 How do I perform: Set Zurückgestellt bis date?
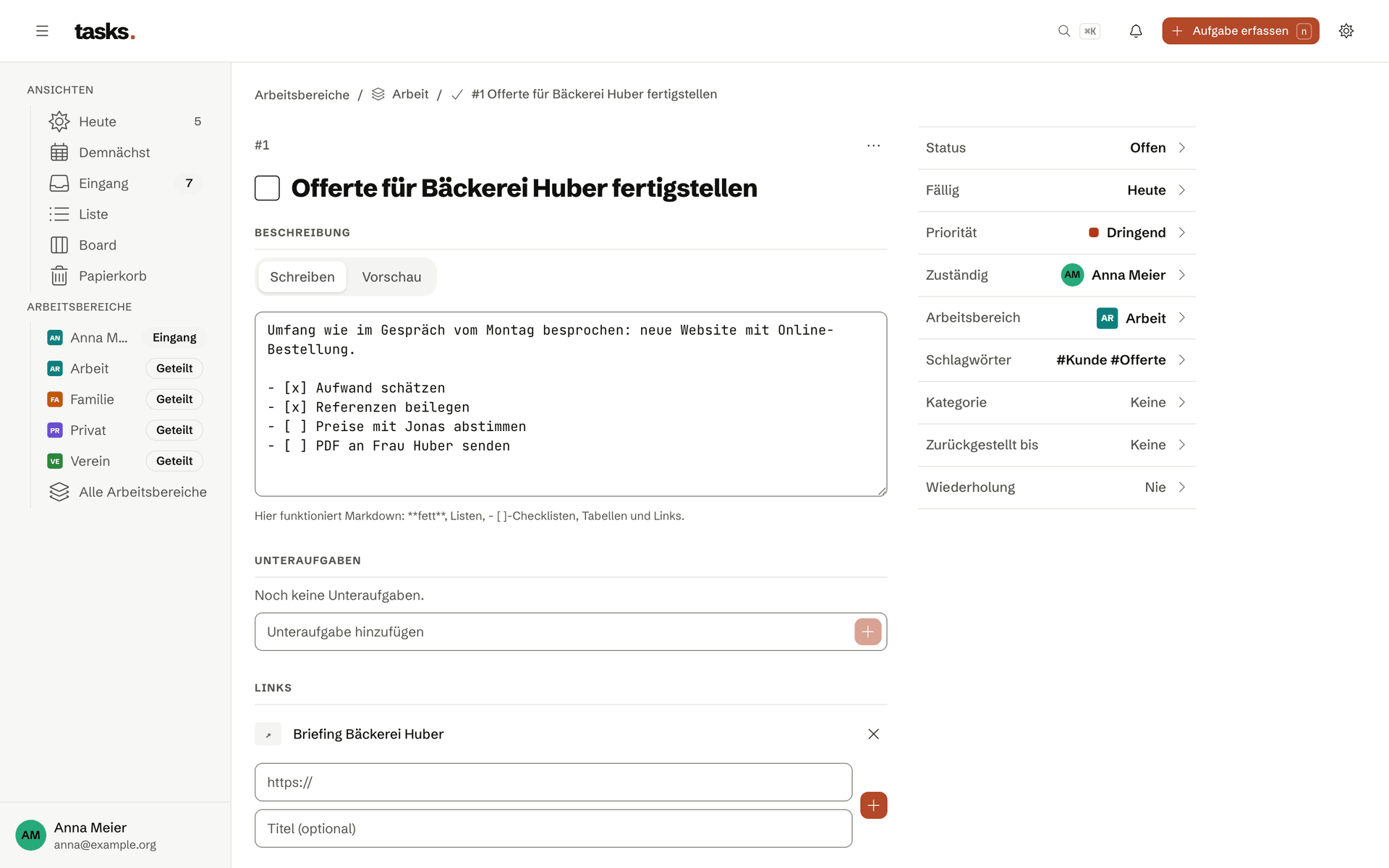coord(1056,445)
